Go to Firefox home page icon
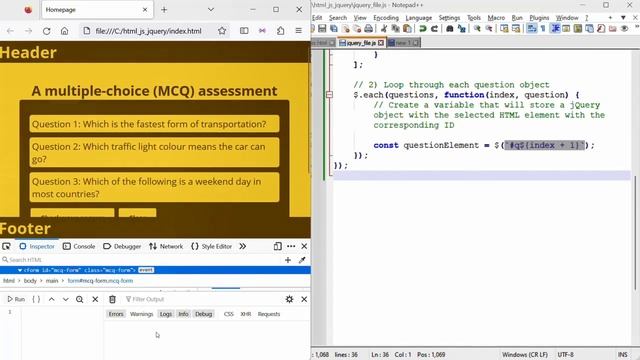The height and width of the screenshot is (360, 640). click(x=64, y=31)
